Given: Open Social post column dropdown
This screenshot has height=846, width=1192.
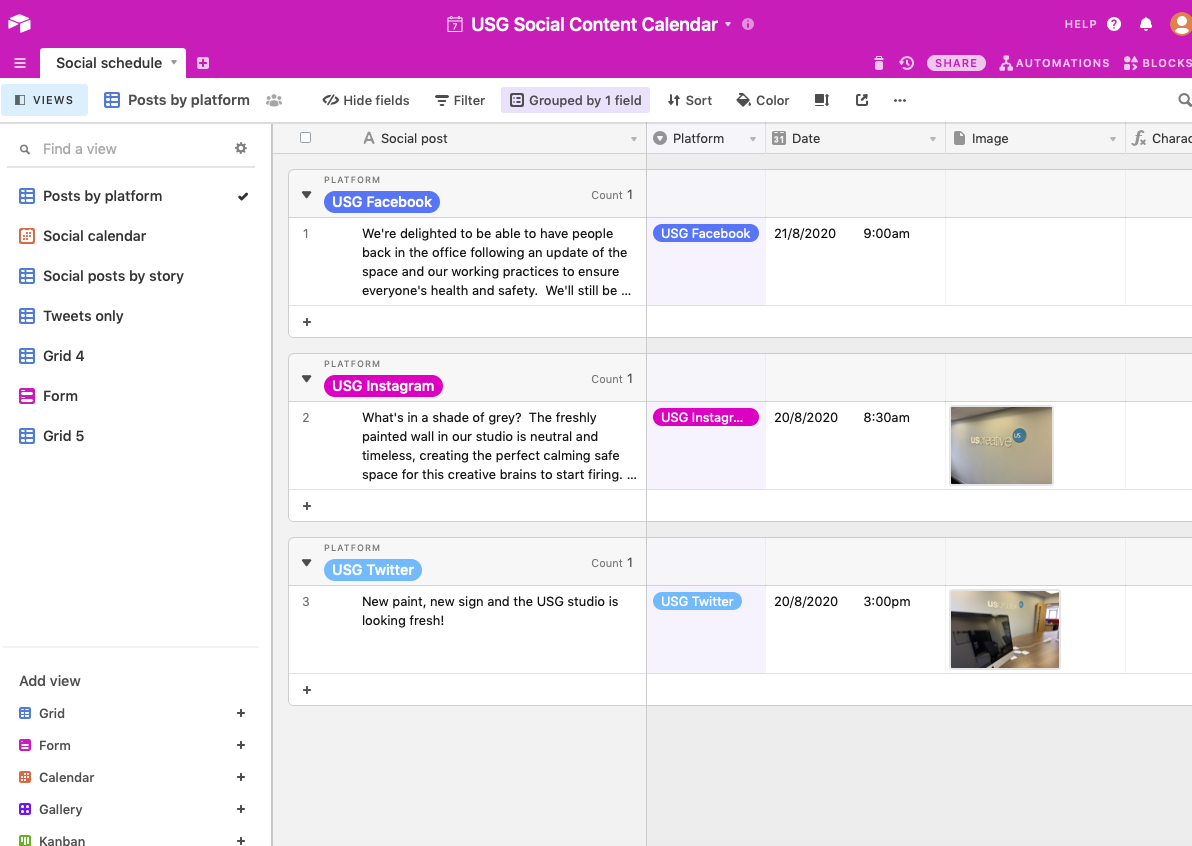Looking at the screenshot, I should click(x=634, y=139).
